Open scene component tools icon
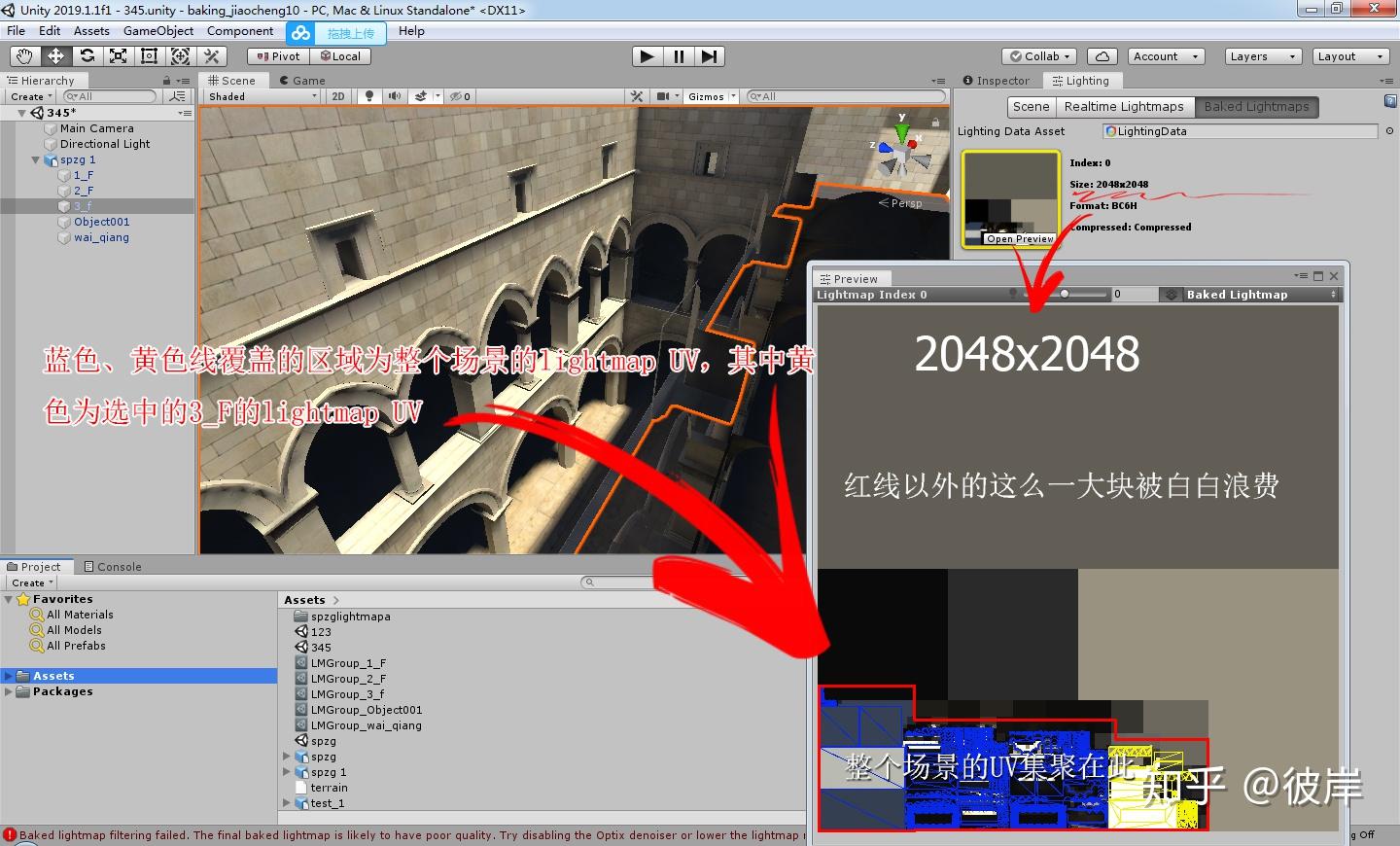The height and width of the screenshot is (846, 1400). pyautogui.click(x=637, y=96)
